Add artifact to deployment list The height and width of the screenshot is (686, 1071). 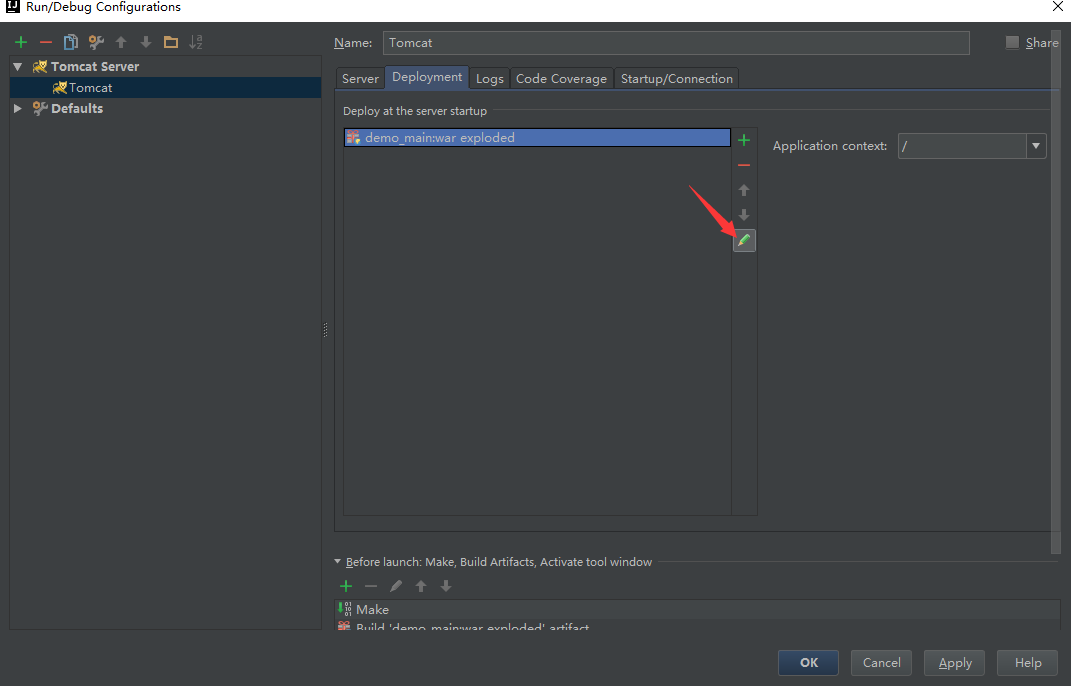(x=744, y=140)
